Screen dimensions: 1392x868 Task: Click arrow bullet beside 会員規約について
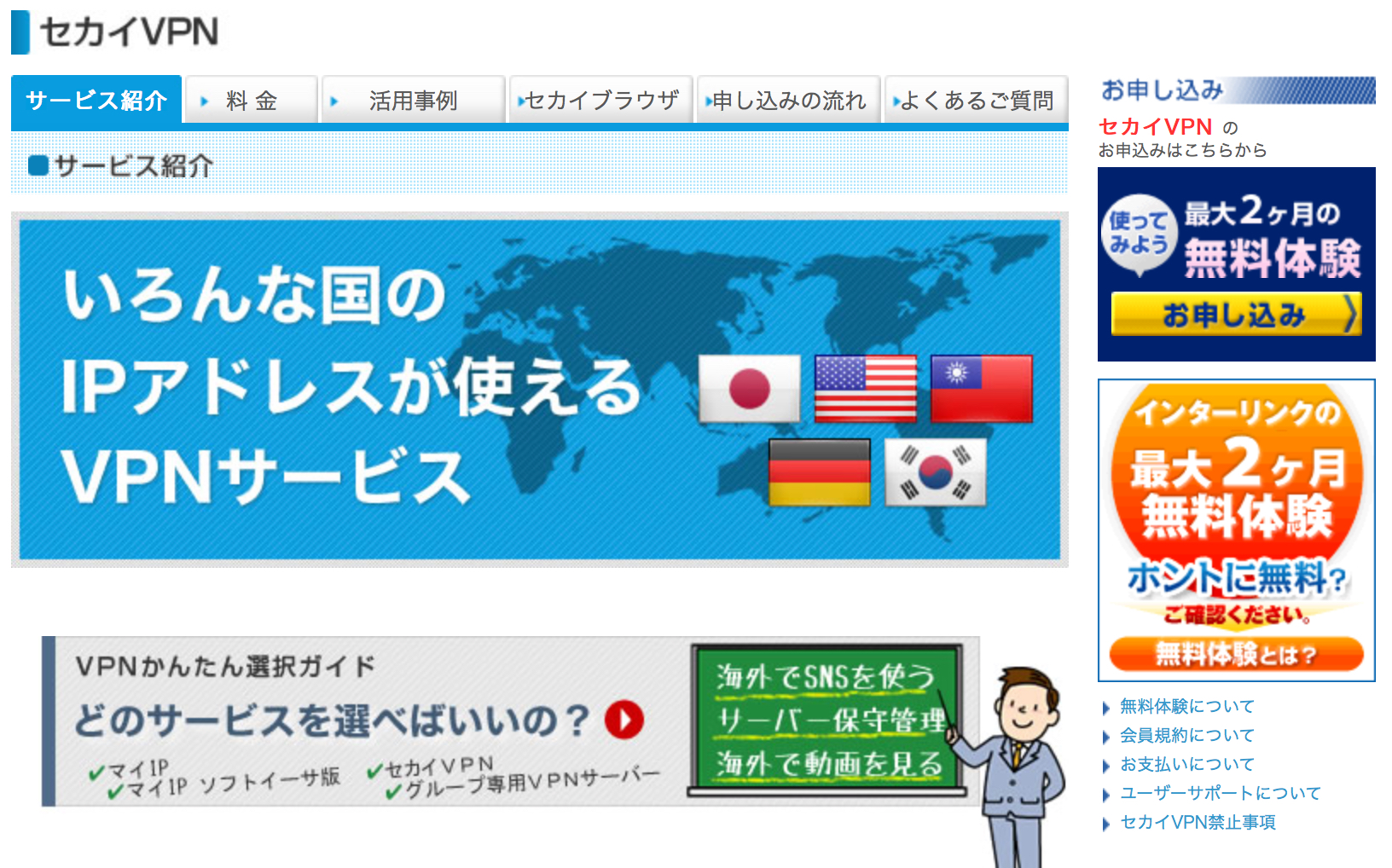pos(1106,737)
